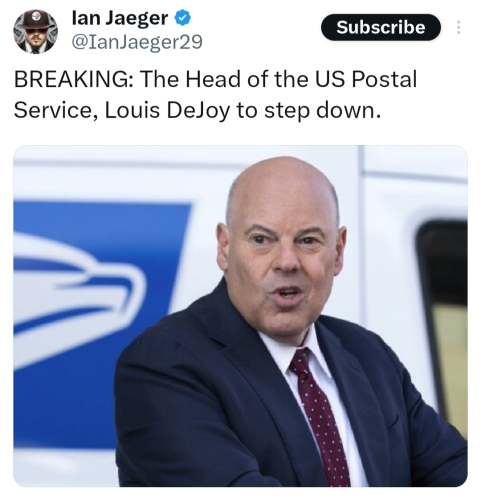Click the name Louis DeJoy in tweet text

(x=167, y=110)
